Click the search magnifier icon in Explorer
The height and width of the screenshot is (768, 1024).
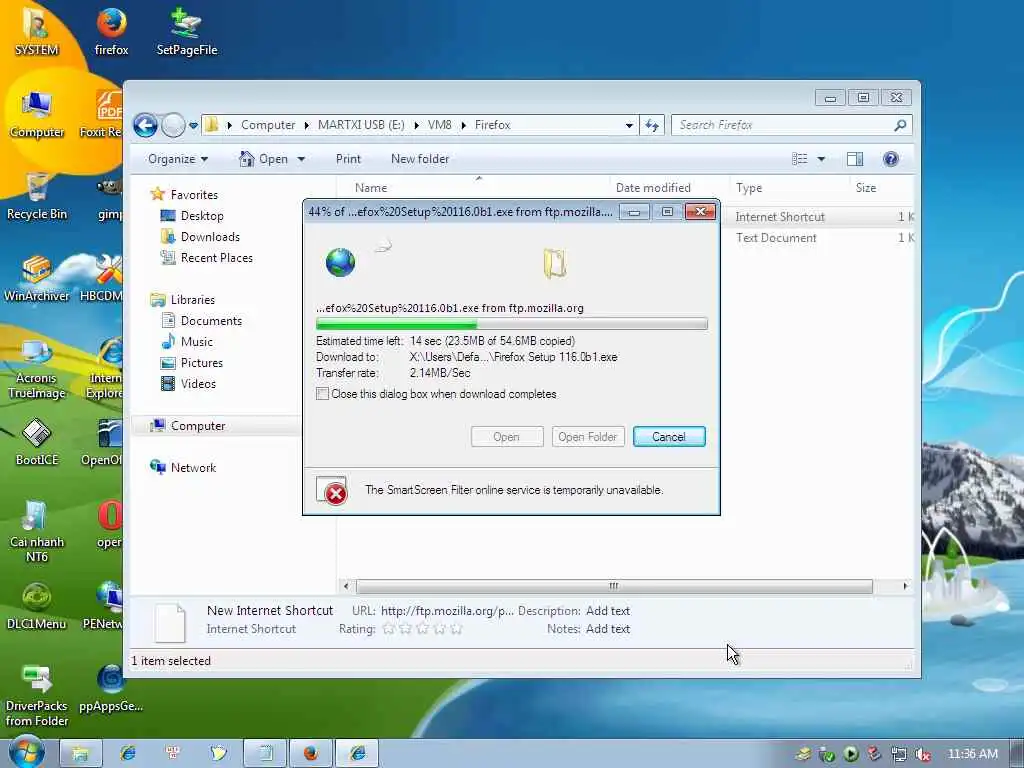click(x=900, y=125)
